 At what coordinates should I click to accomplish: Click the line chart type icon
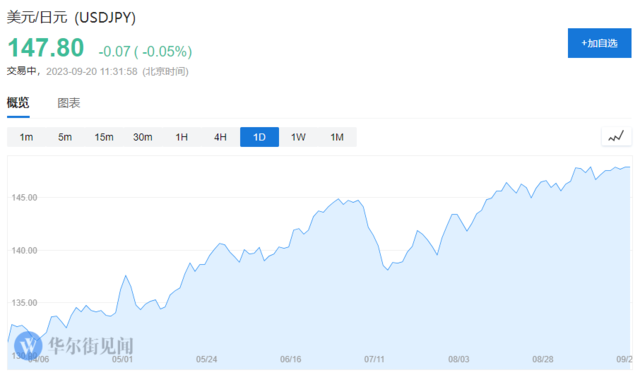click(616, 137)
